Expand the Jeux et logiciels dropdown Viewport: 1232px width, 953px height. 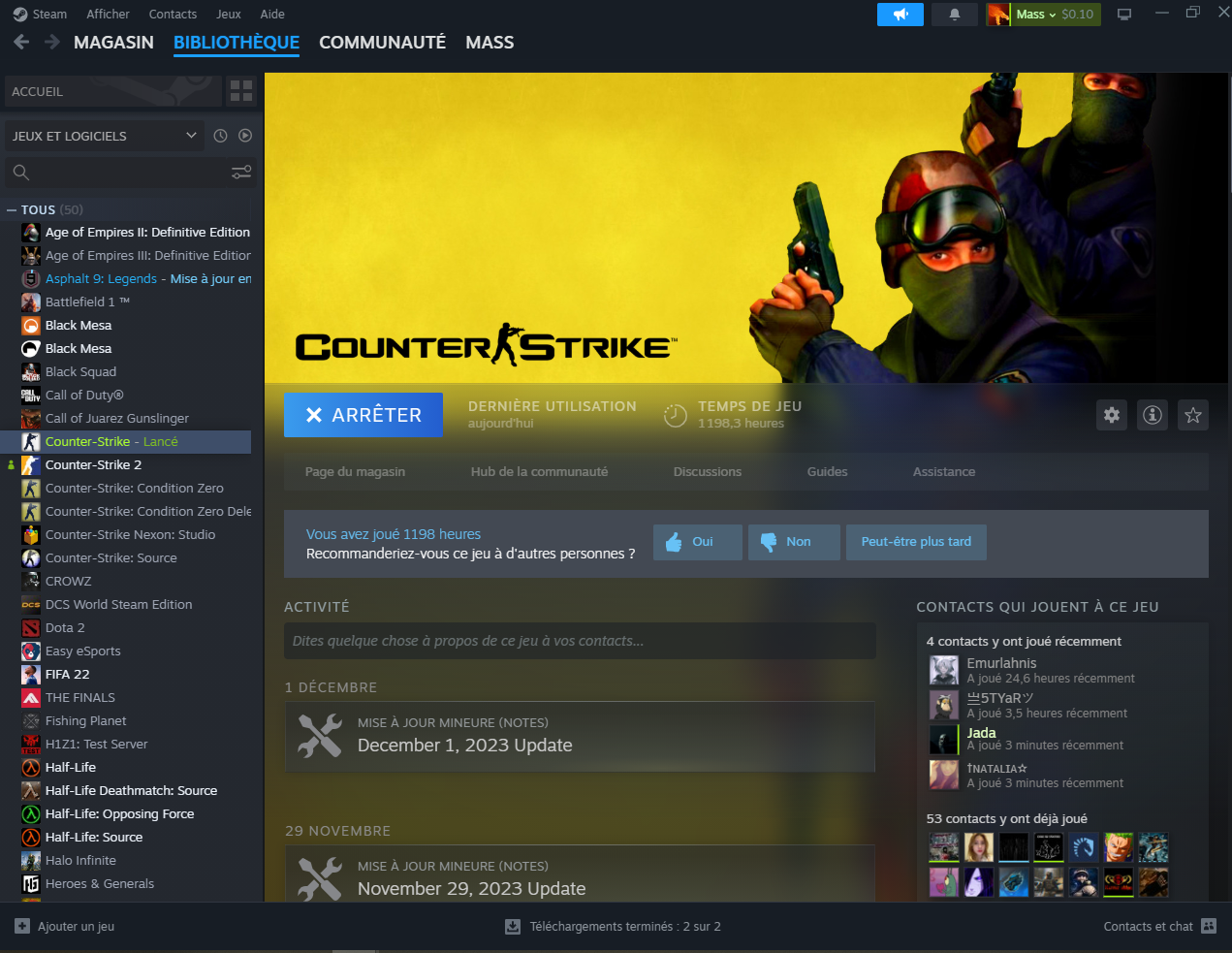click(104, 136)
